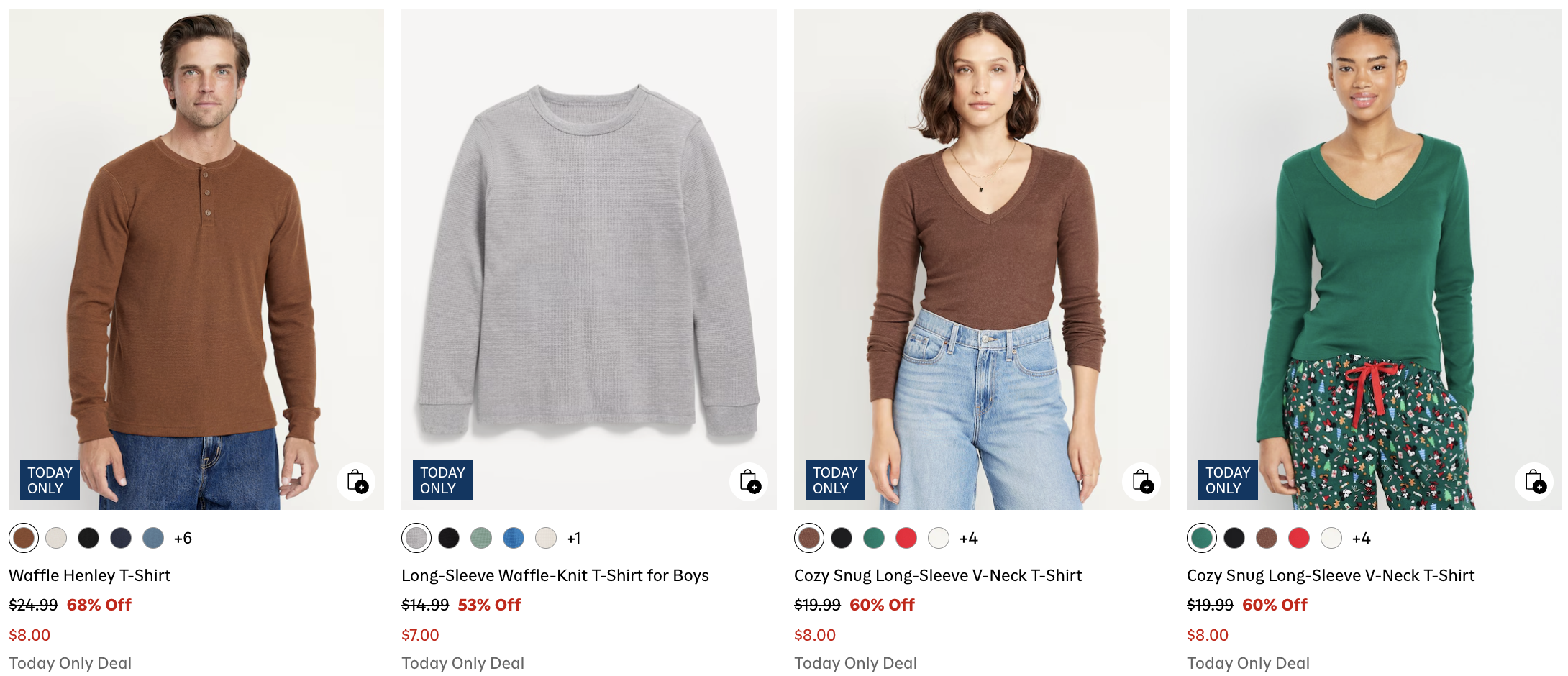Quick-add the Waffle Henley T-Shirt to bag
Screen dimensions: 1568x676
click(356, 481)
